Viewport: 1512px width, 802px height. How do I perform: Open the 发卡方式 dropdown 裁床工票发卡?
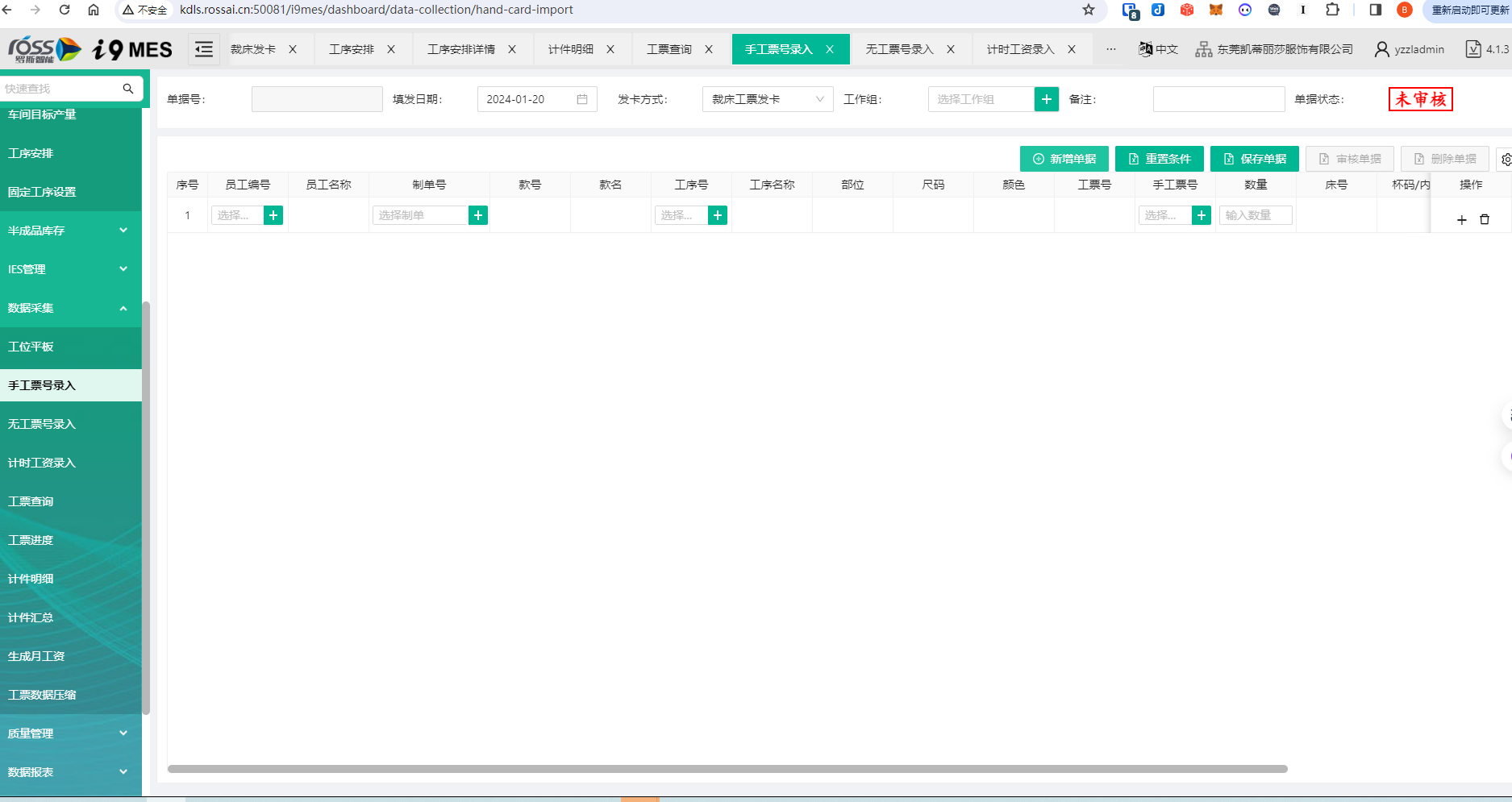[768, 99]
